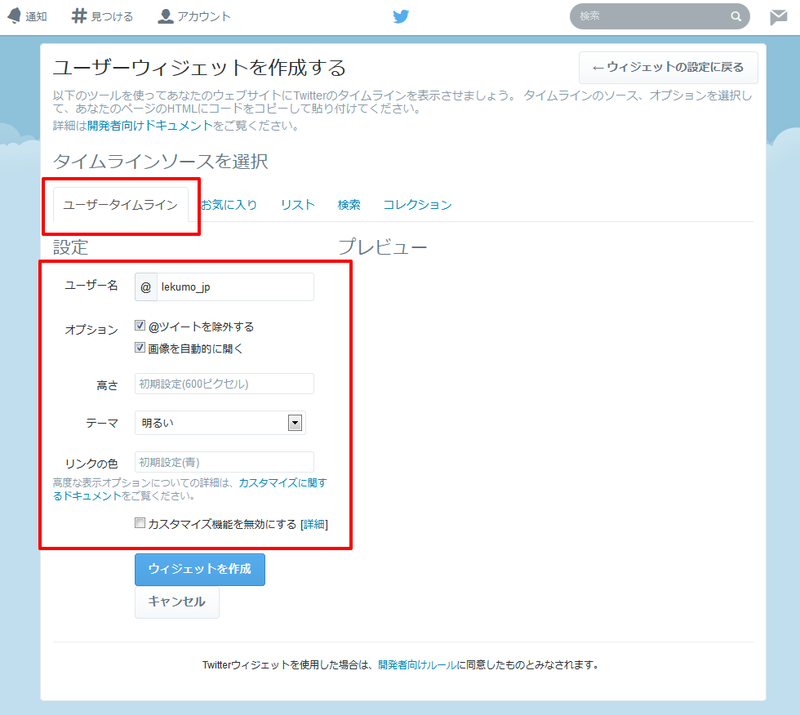Open the 開発者向けルール link
The height and width of the screenshot is (715, 800).
click(x=417, y=665)
